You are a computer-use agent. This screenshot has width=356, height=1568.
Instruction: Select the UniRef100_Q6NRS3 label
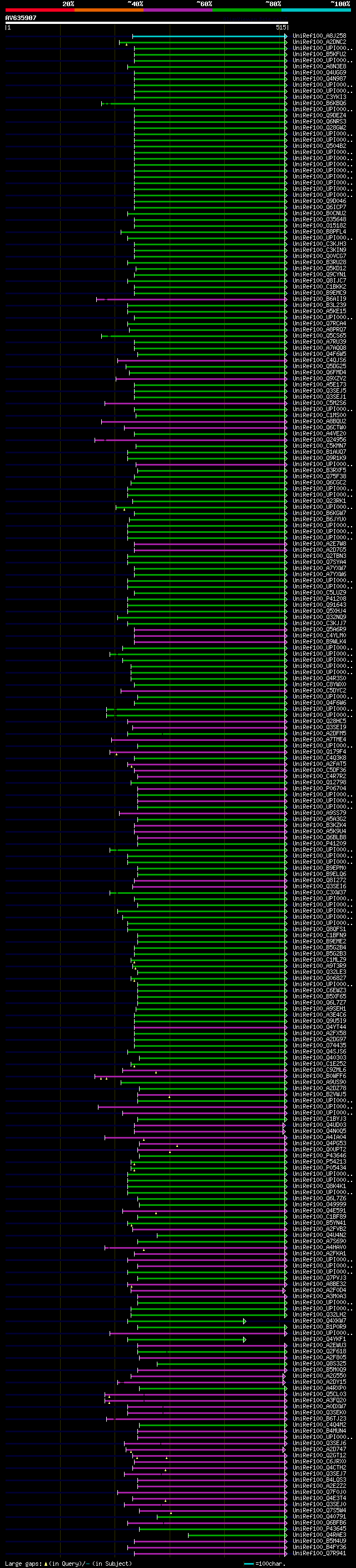pyautogui.click(x=319, y=122)
